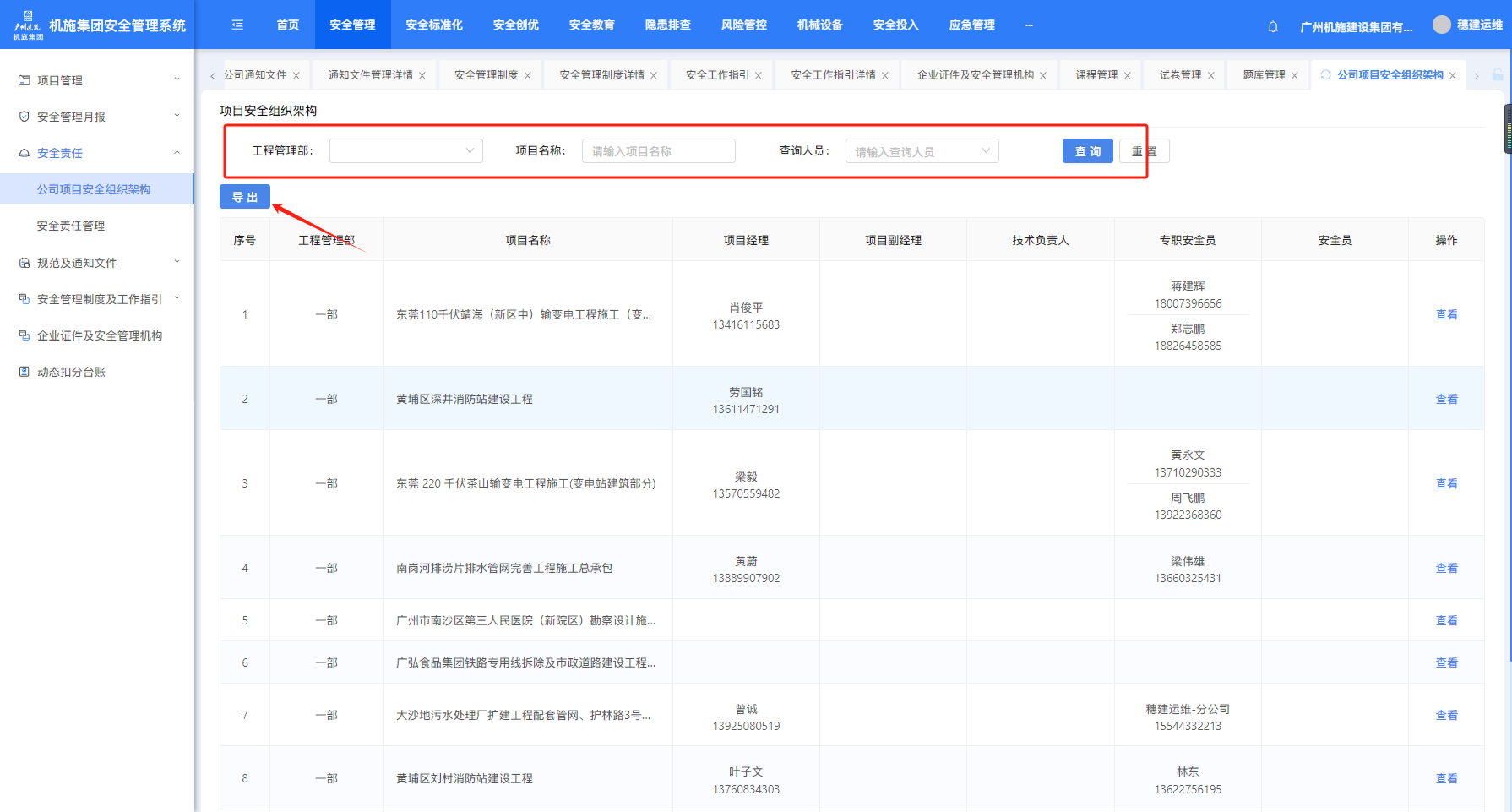This screenshot has height=812, width=1512.
Task: View details for row 1 via 查看
Action: 1446,314
